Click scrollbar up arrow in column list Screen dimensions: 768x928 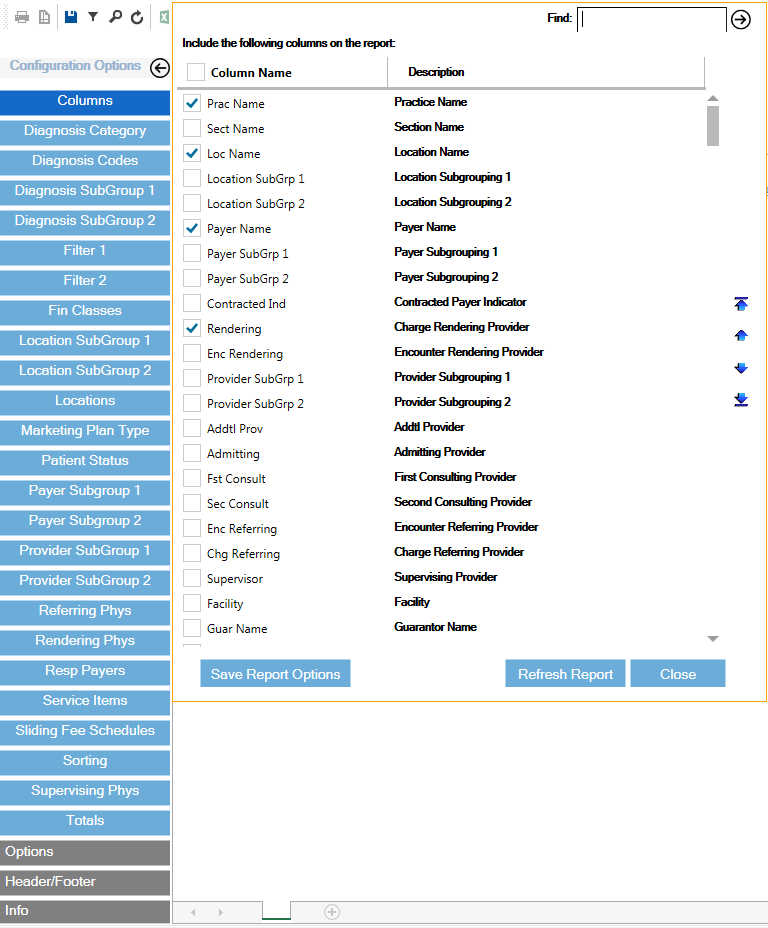[713, 98]
